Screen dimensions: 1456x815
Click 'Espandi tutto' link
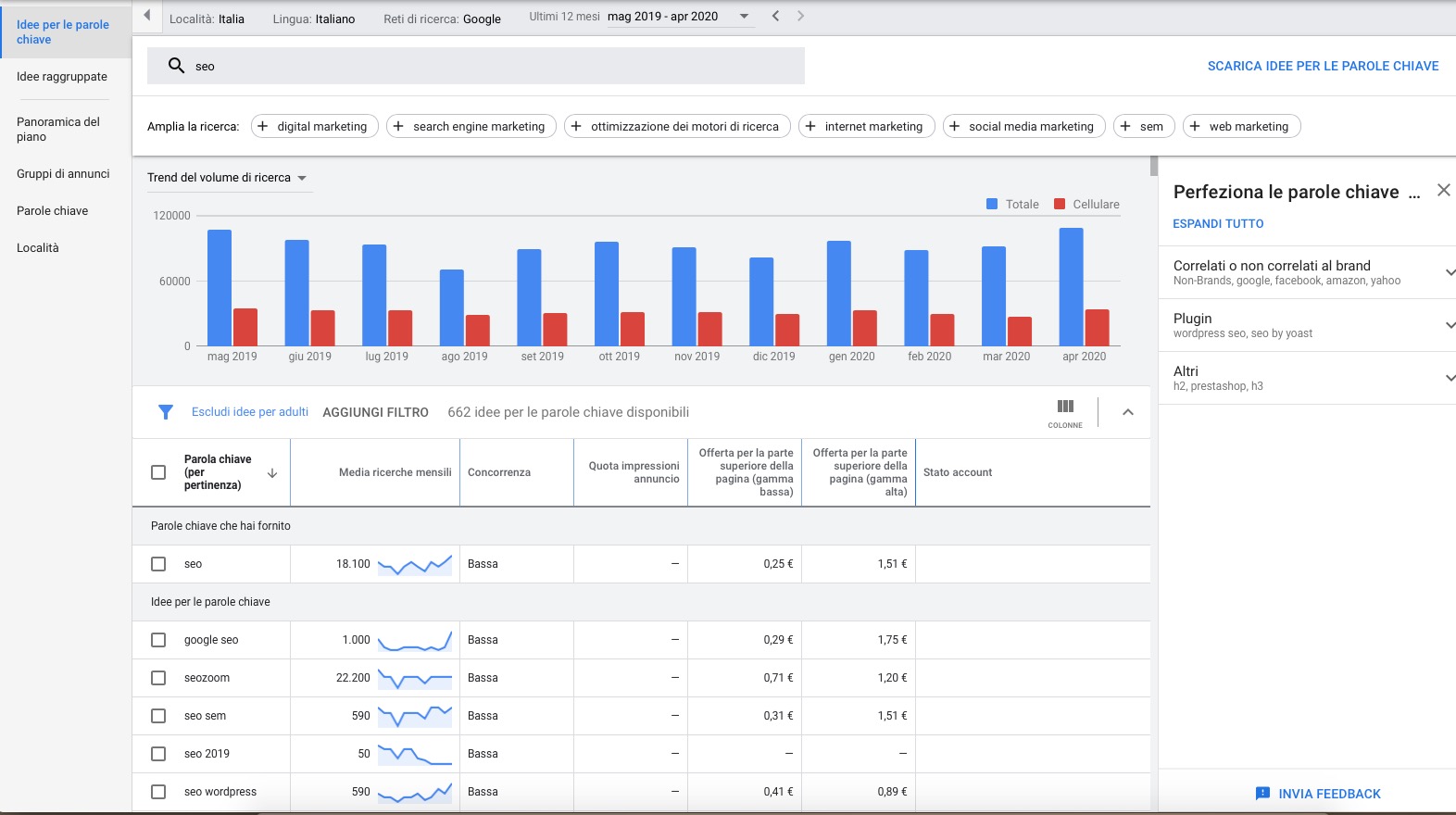pos(1218,223)
